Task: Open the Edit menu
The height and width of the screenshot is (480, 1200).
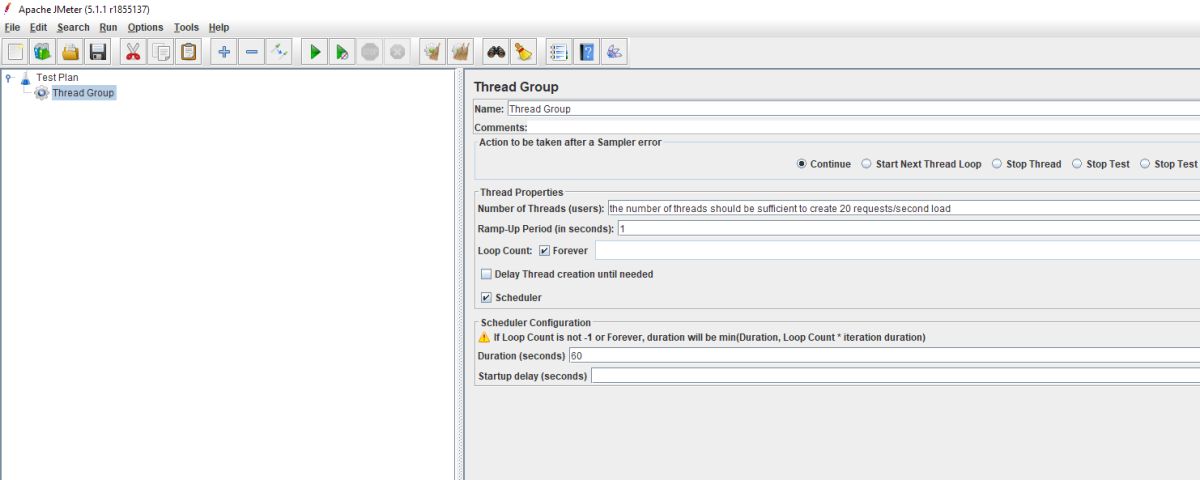Action: (x=38, y=27)
